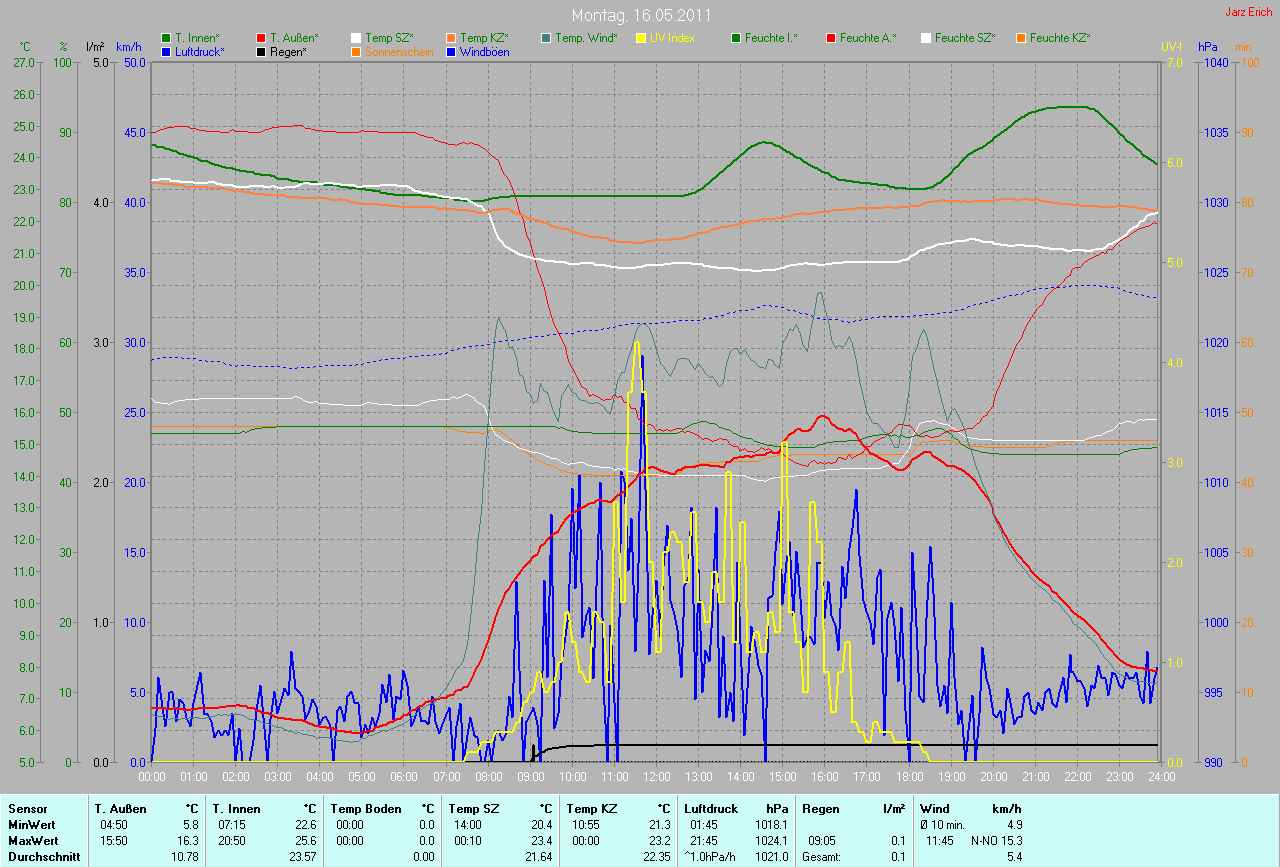Click the blue Luftdruck legend swatch
This screenshot has width=1280, height=867.
pos(166,51)
